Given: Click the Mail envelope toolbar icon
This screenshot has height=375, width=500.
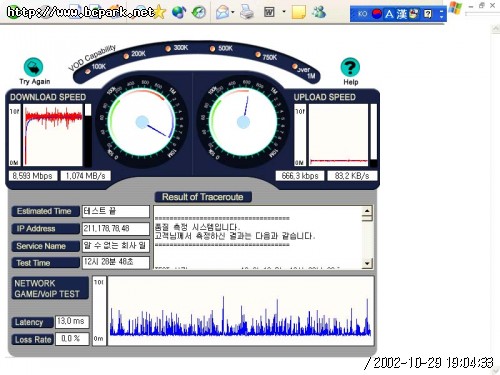Looking at the screenshot, I should pyautogui.click(x=222, y=13).
